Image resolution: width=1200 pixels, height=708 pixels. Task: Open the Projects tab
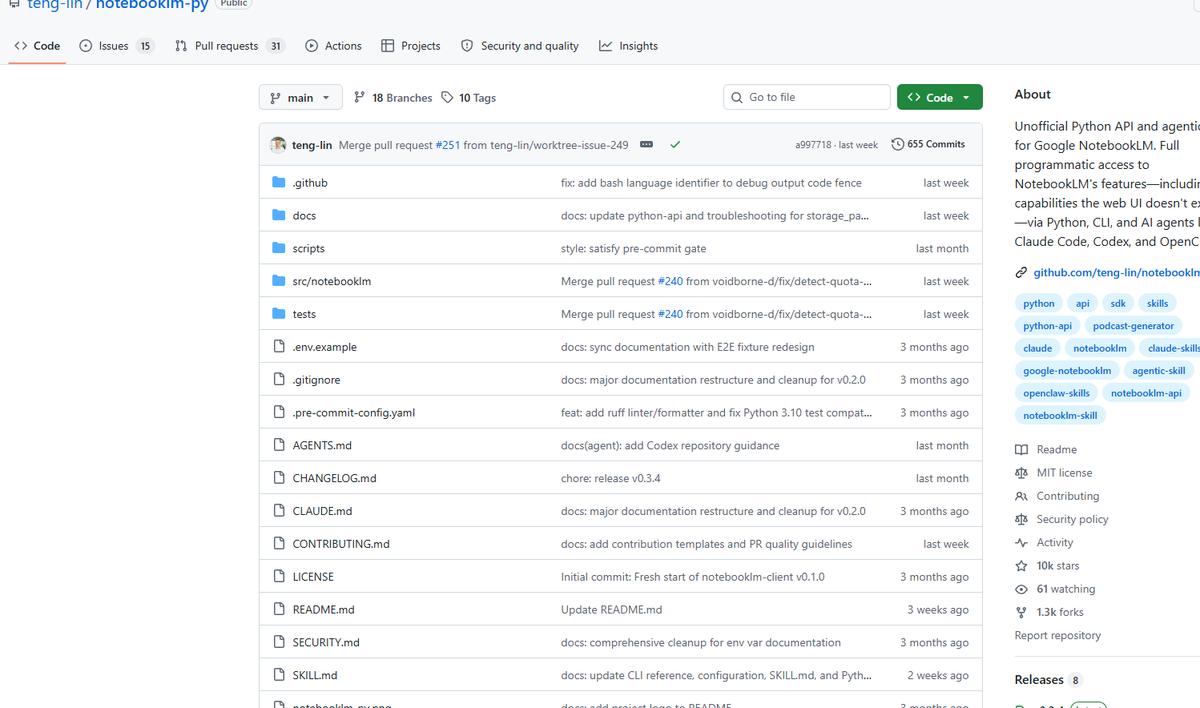click(410, 46)
